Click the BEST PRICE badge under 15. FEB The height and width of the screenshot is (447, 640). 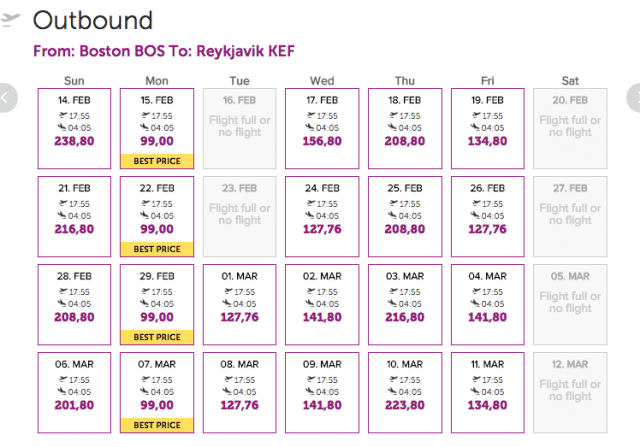point(157,161)
